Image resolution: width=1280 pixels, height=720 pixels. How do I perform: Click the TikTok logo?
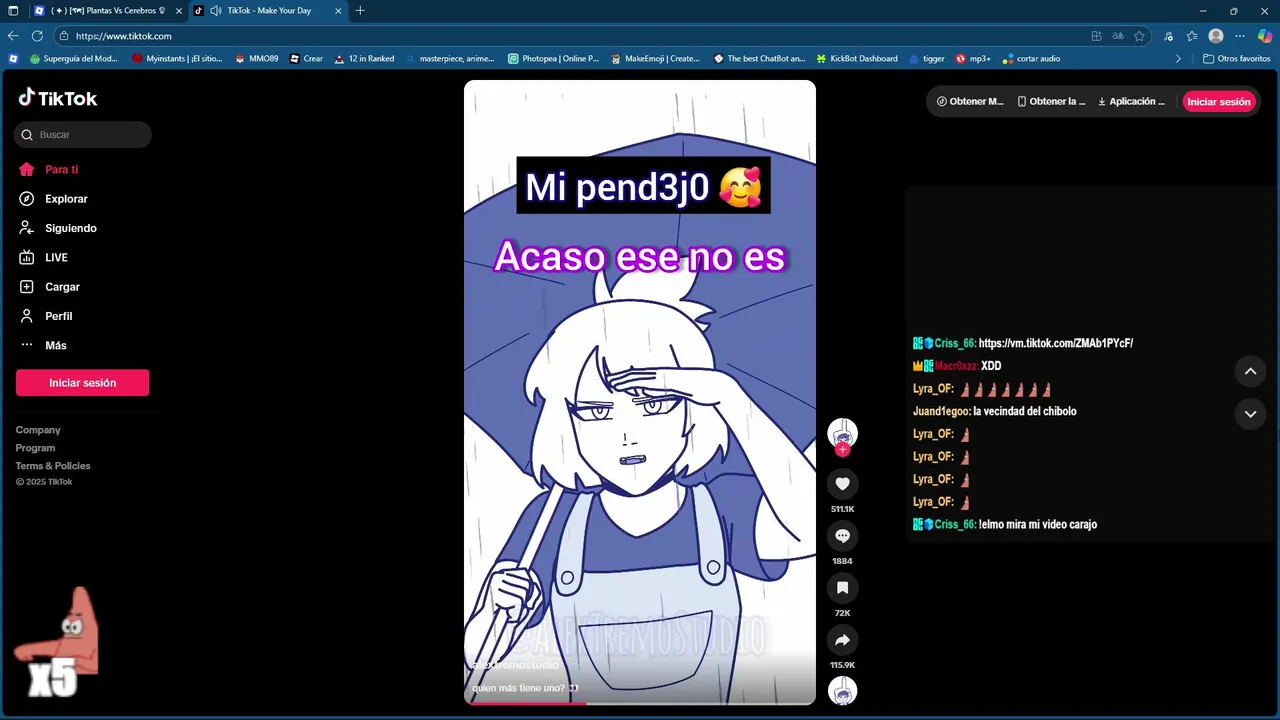coord(58,98)
